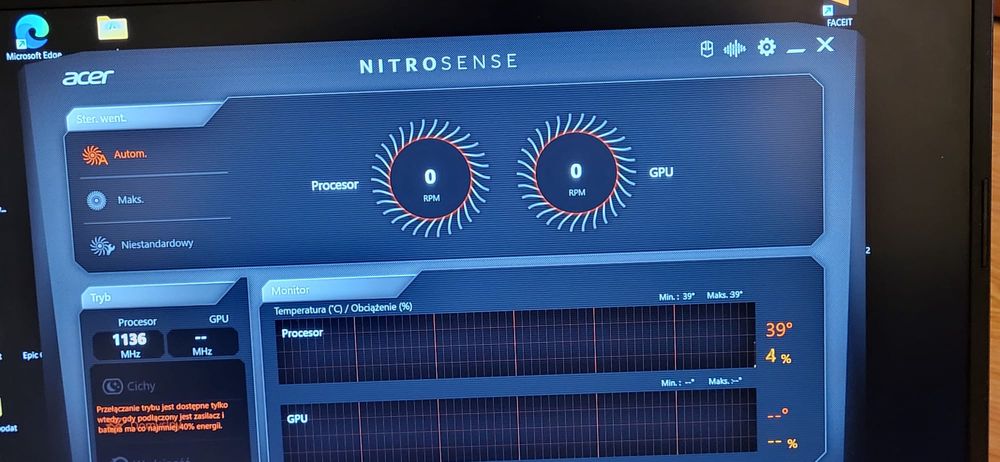Click the power mode switching warning text
1000x462 pixels.
tap(160, 416)
